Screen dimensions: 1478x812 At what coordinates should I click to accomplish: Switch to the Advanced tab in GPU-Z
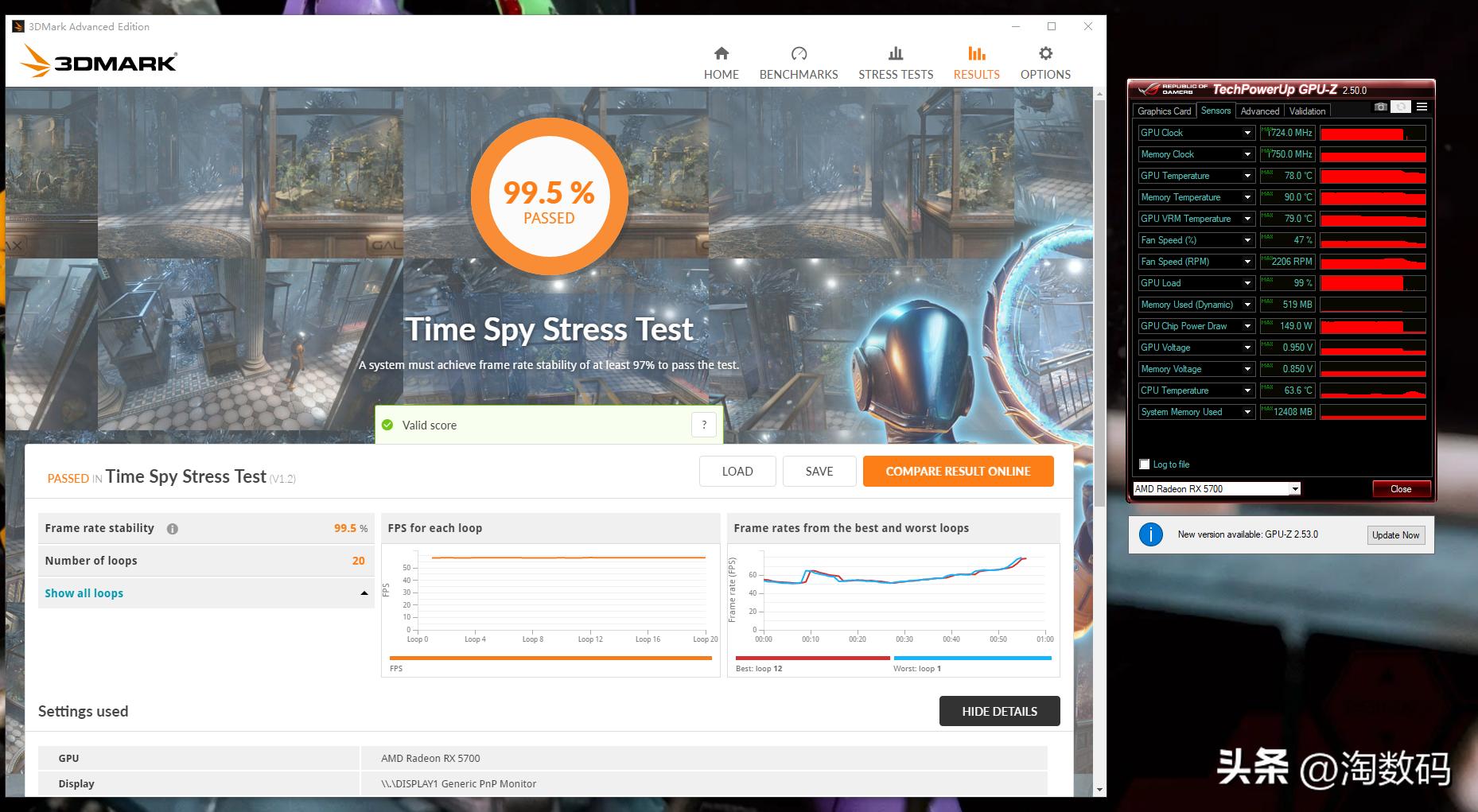coord(1260,111)
